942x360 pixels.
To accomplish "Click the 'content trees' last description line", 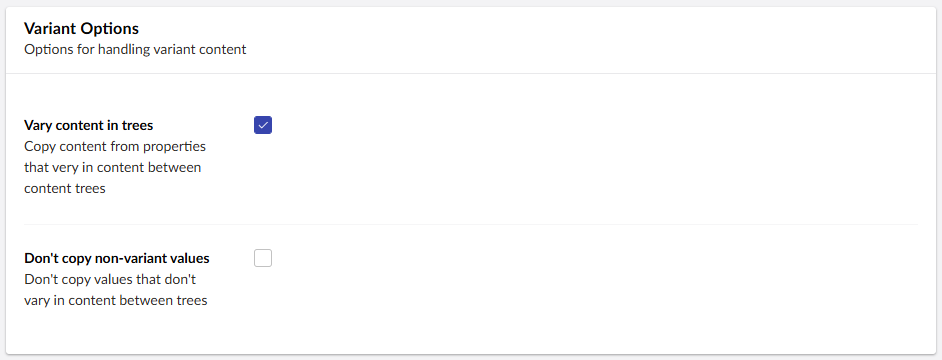I will pos(65,188).
